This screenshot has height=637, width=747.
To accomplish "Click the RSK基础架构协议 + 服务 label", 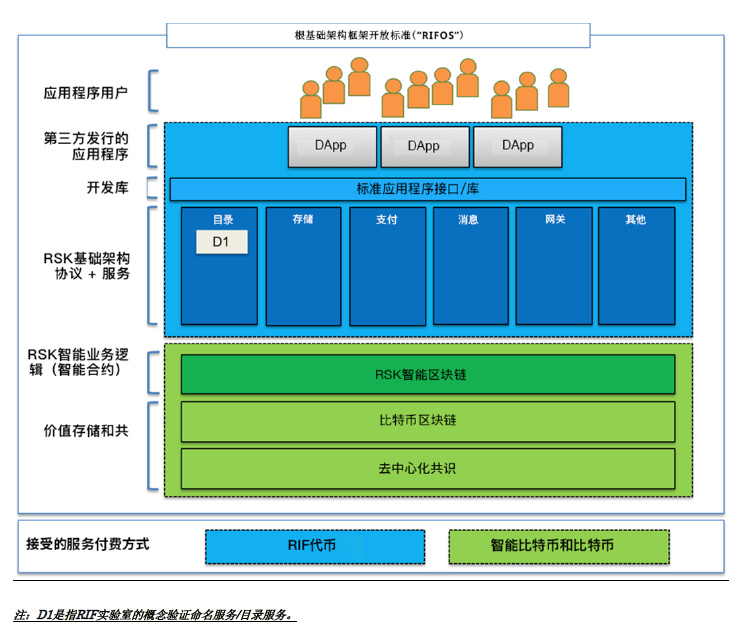I will [87, 266].
